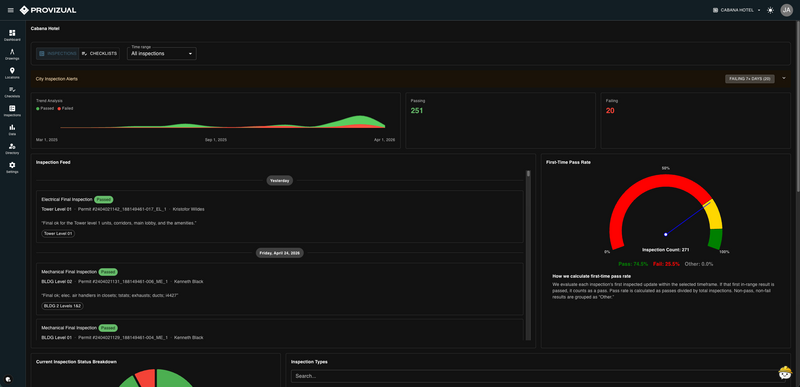The height and width of the screenshot is (387, 800).
Task: Click the Failing 7+ Days (20) chip
Action: click(x=749, y=79)
